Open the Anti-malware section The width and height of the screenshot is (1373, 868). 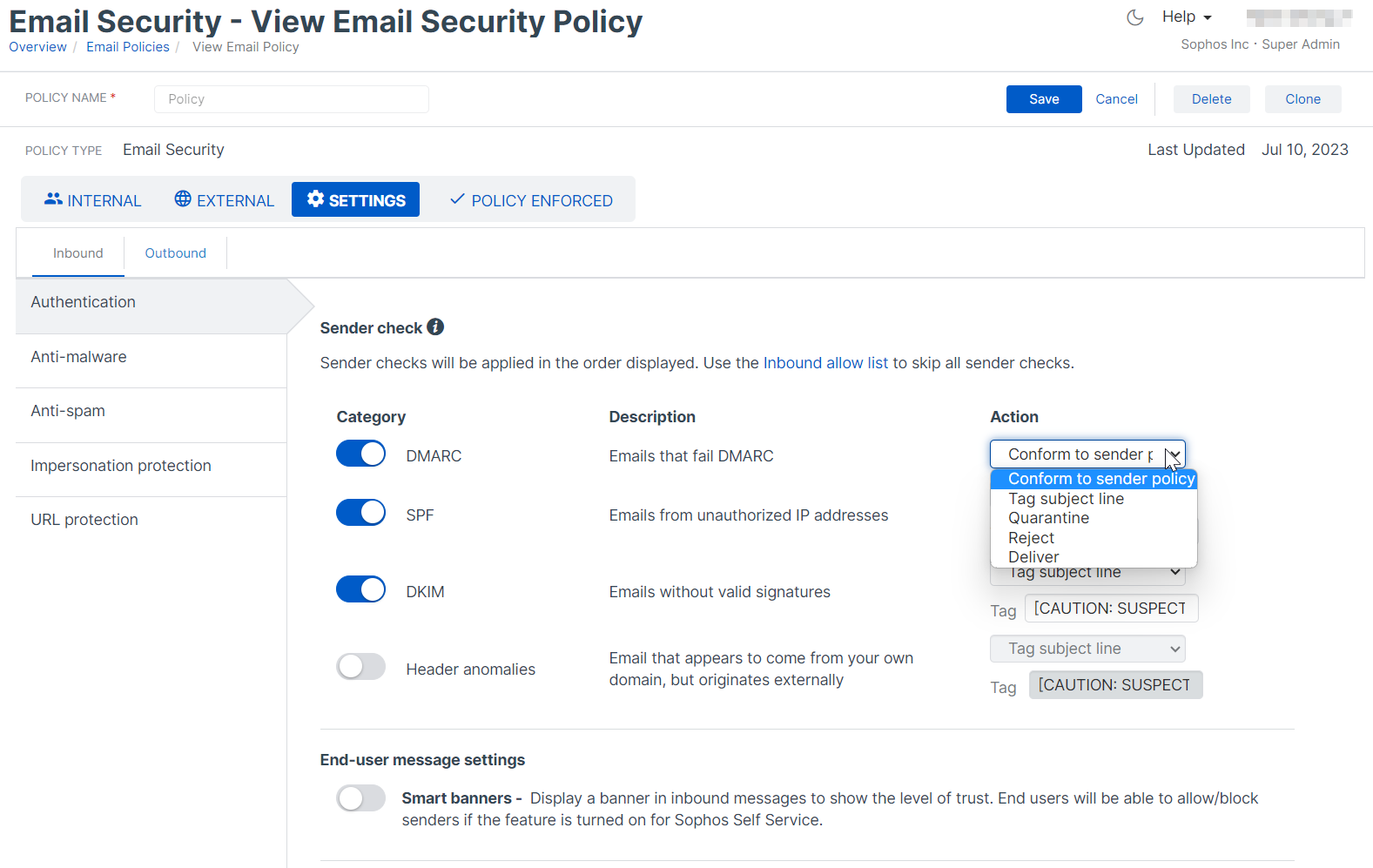(78, 357)
